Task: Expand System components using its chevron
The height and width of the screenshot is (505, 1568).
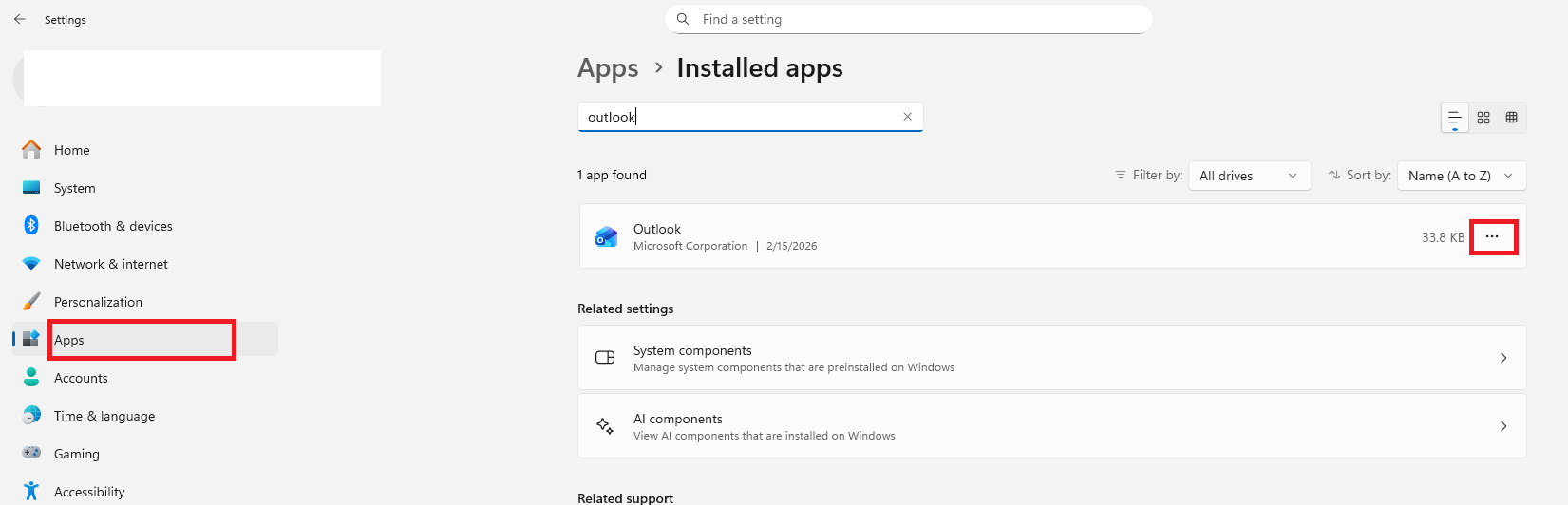Action: click(x=1503, y=358)
